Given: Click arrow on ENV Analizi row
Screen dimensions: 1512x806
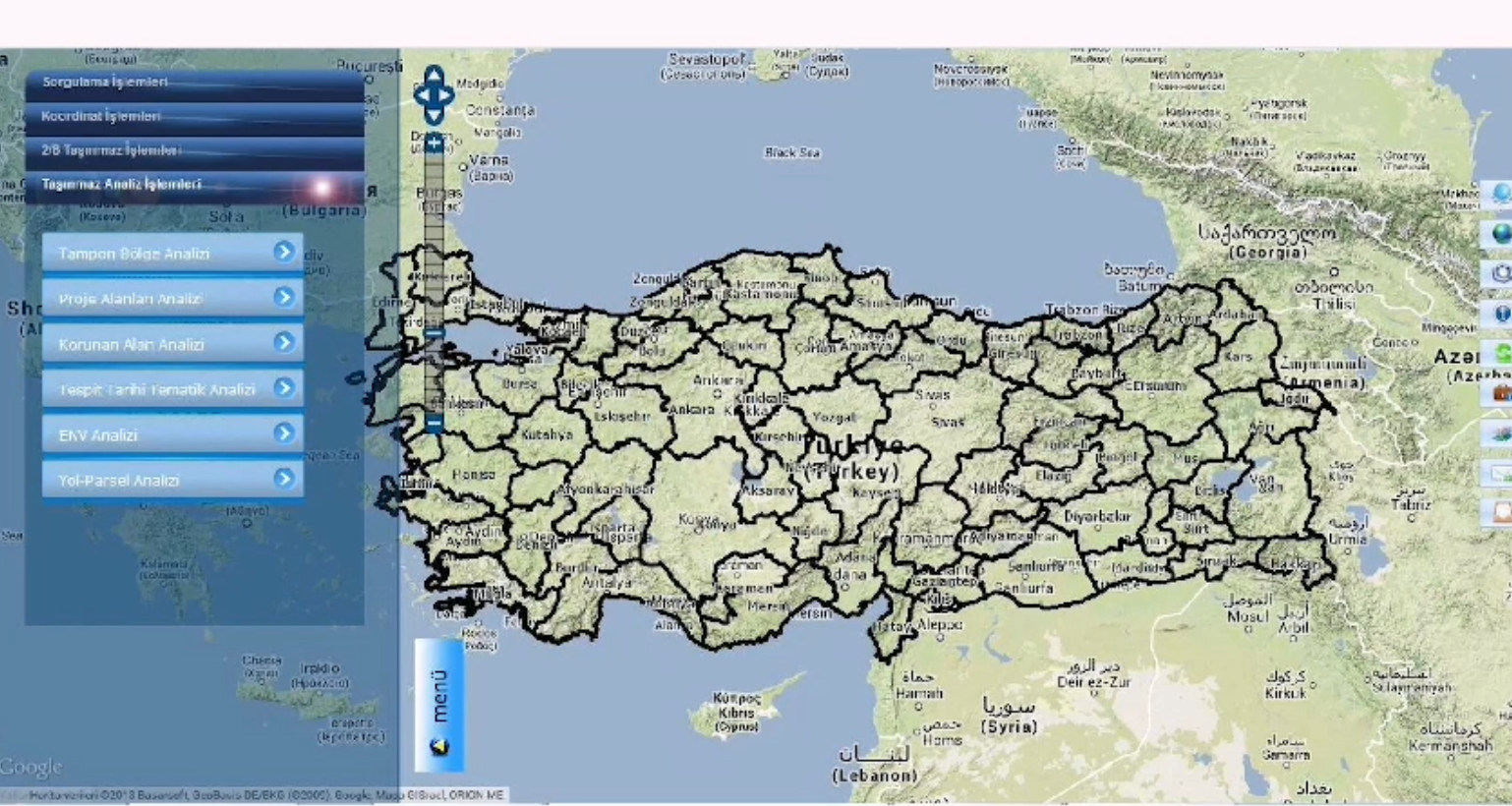Looking at the screenshot, I should 284,433.
